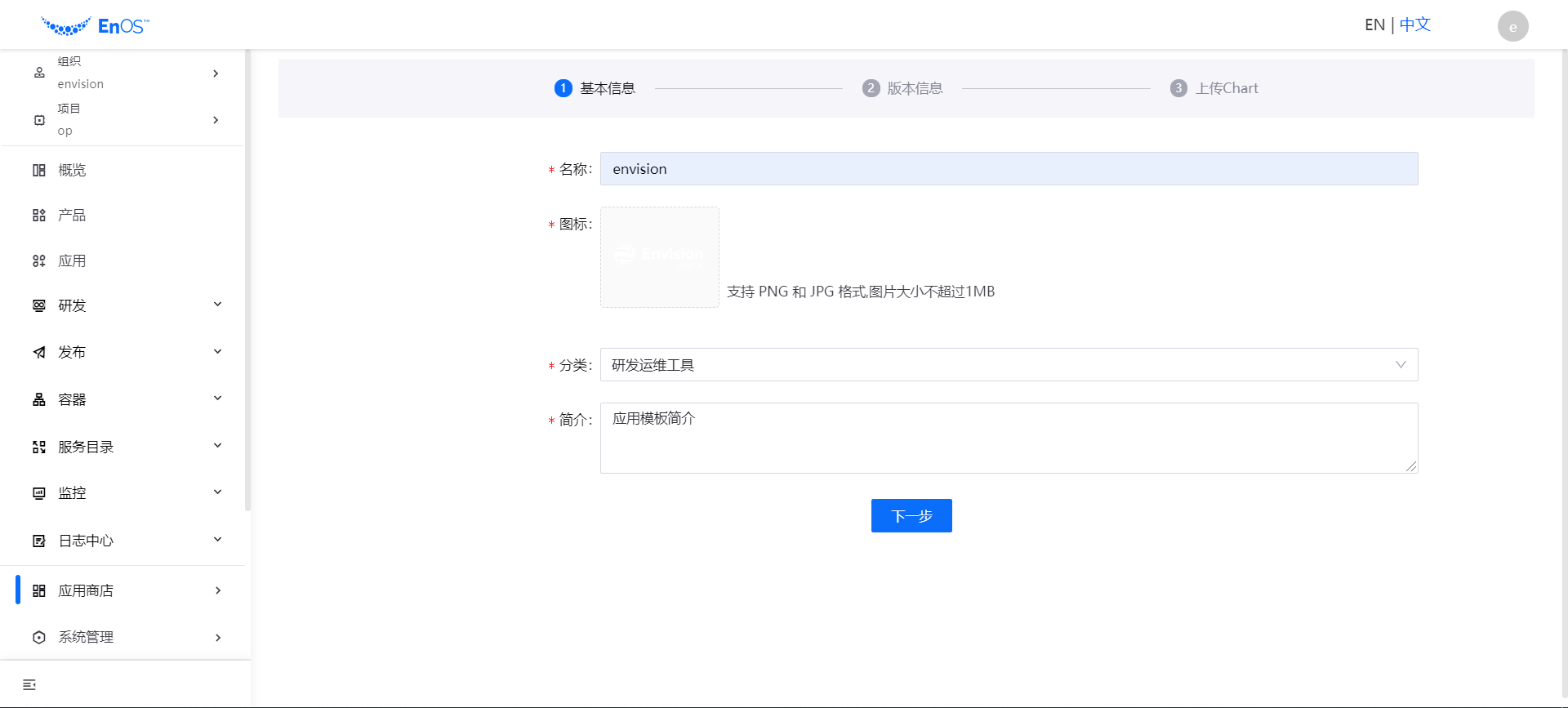This screenshot has width=1568, height=708.
Task: Click the 产品 products icon
Action: 39,215
